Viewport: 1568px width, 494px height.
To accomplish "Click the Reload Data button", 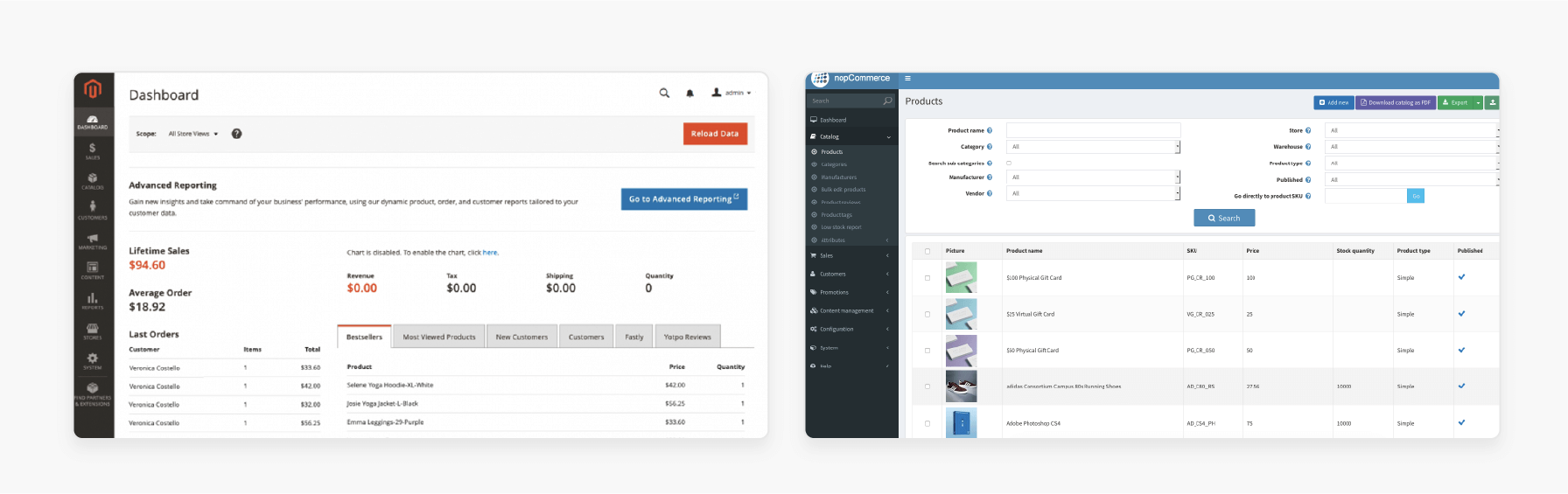I will pos(715,134).
